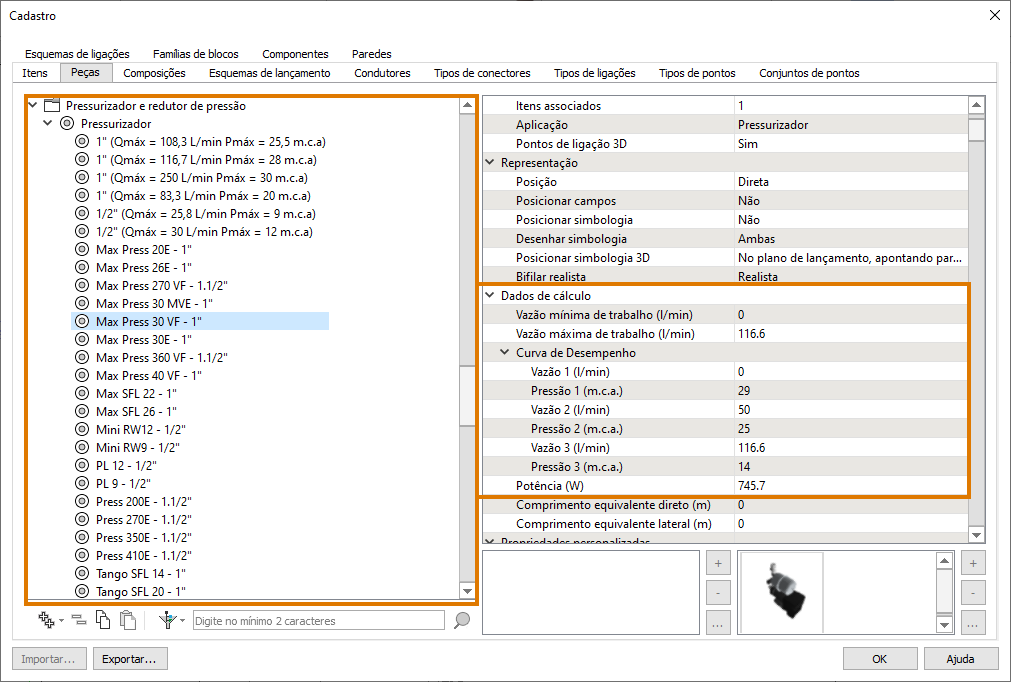Open the Paredes tab
This screenshot has height=682, width=1011.
point(372,54)
